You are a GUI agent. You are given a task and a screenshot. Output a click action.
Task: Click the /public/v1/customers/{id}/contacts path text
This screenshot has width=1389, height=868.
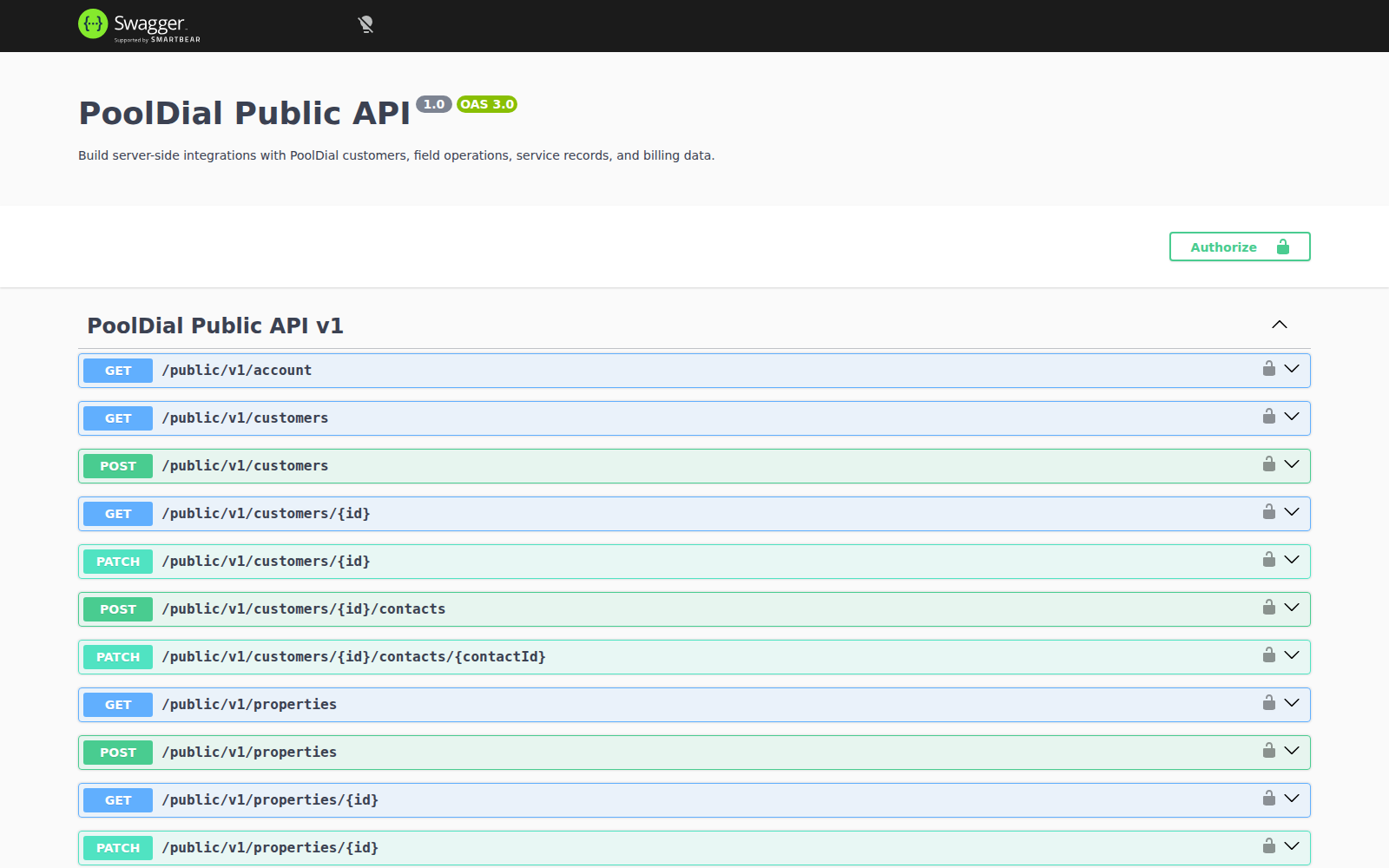coord(304,609)
